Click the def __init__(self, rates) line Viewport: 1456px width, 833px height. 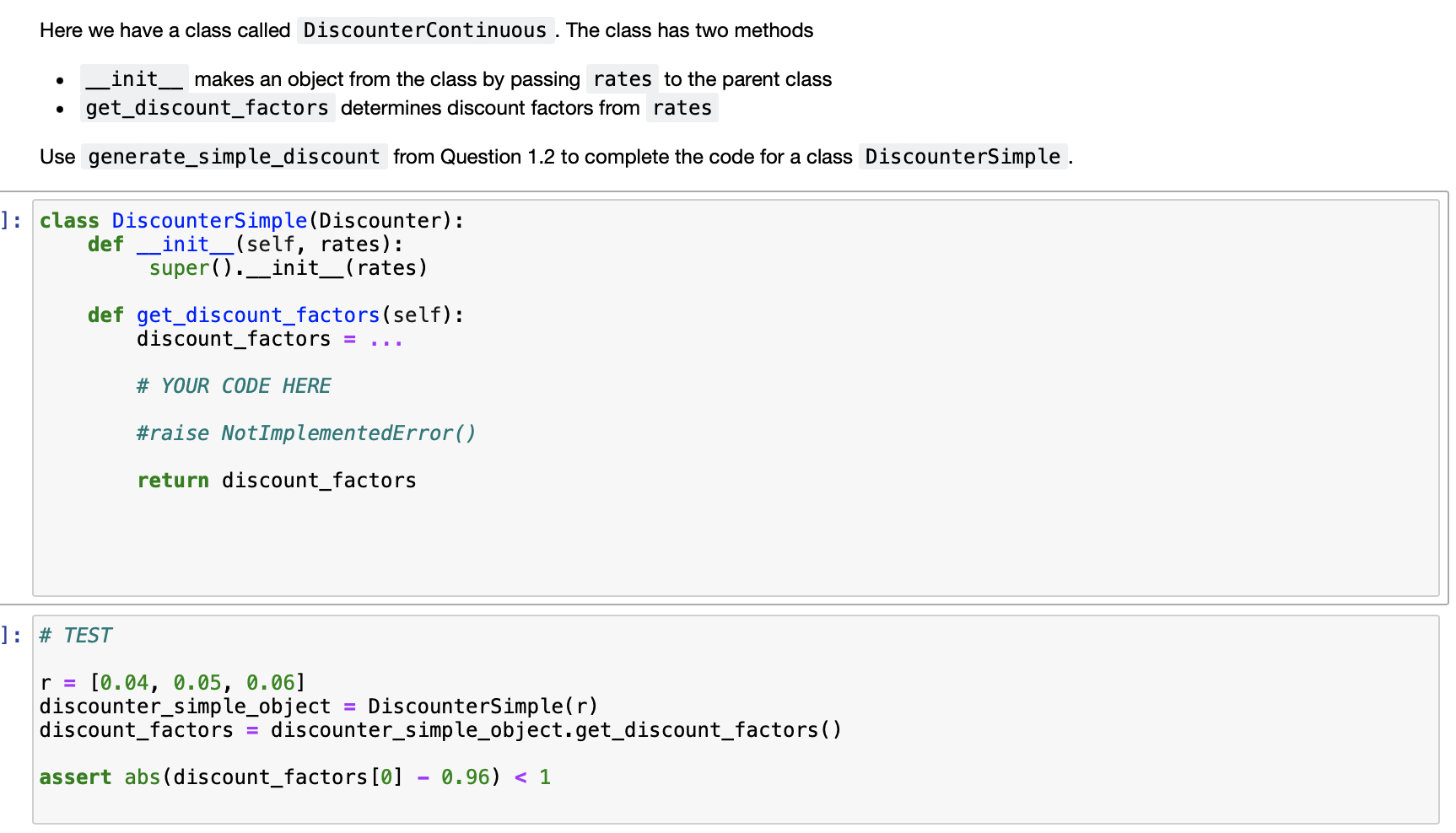pyautogui.click(x=245, y=245)
